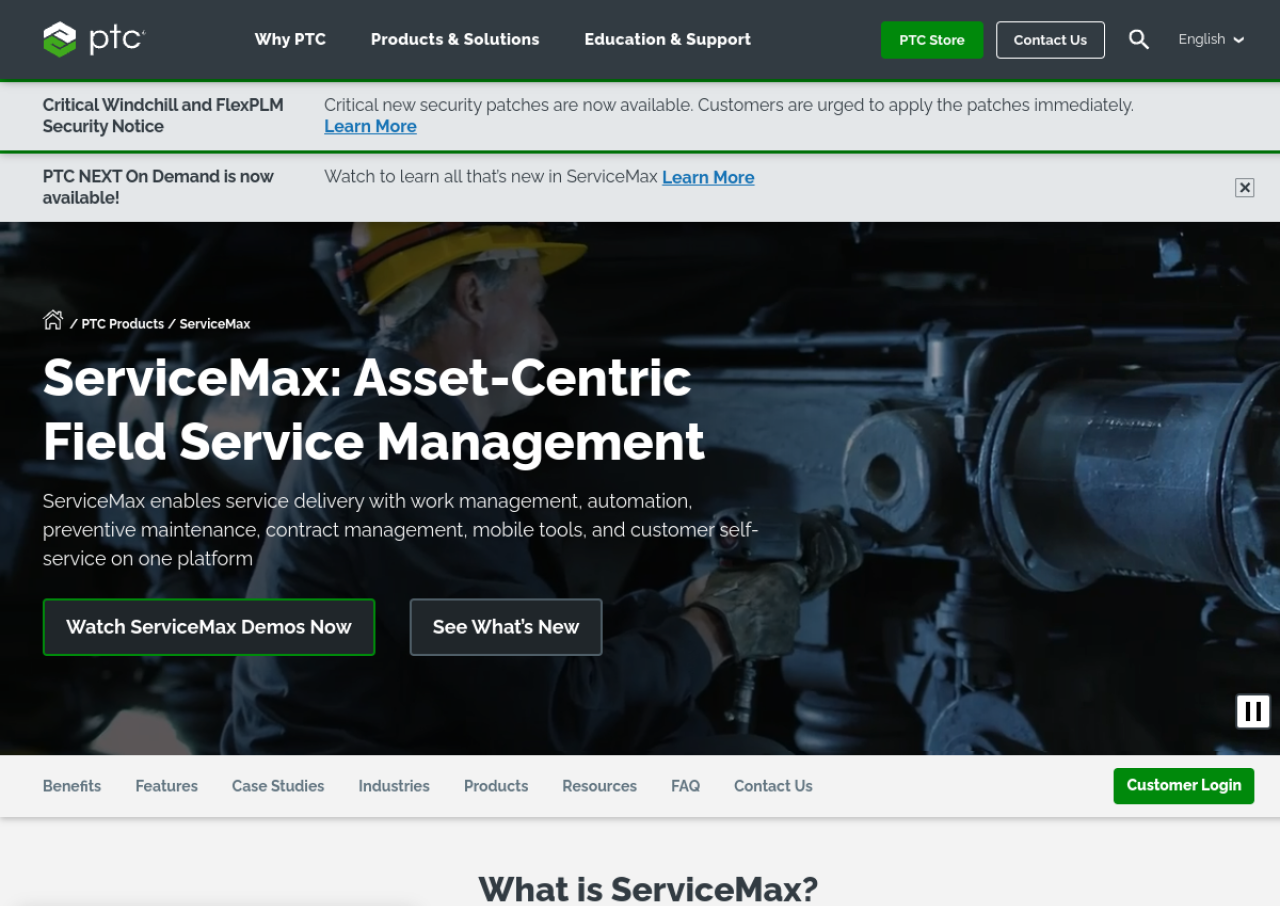1280x906 pixels.
Task: Click Watch ServiceMax Demos Now button
Action: point(209,627)
